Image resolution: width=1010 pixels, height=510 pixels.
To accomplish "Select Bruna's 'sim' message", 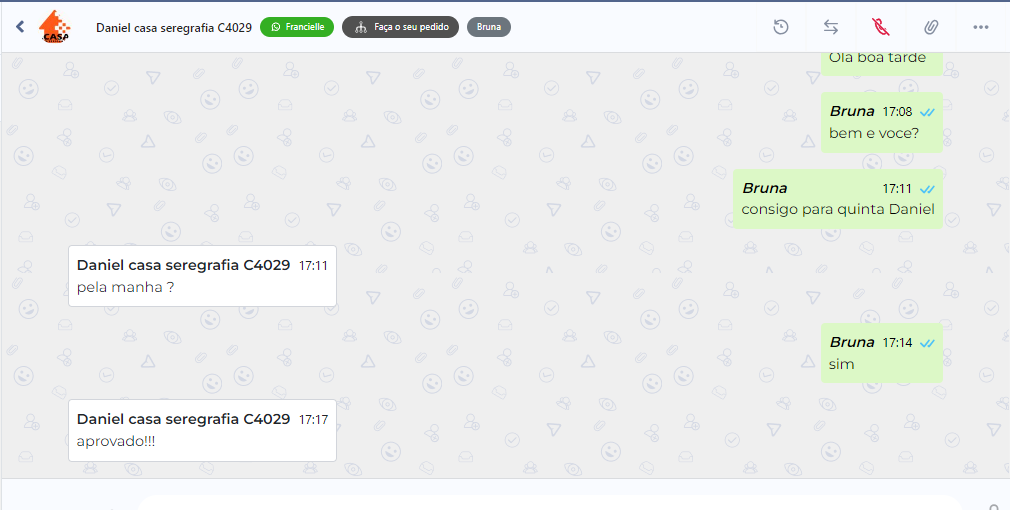I will point(882,353).
